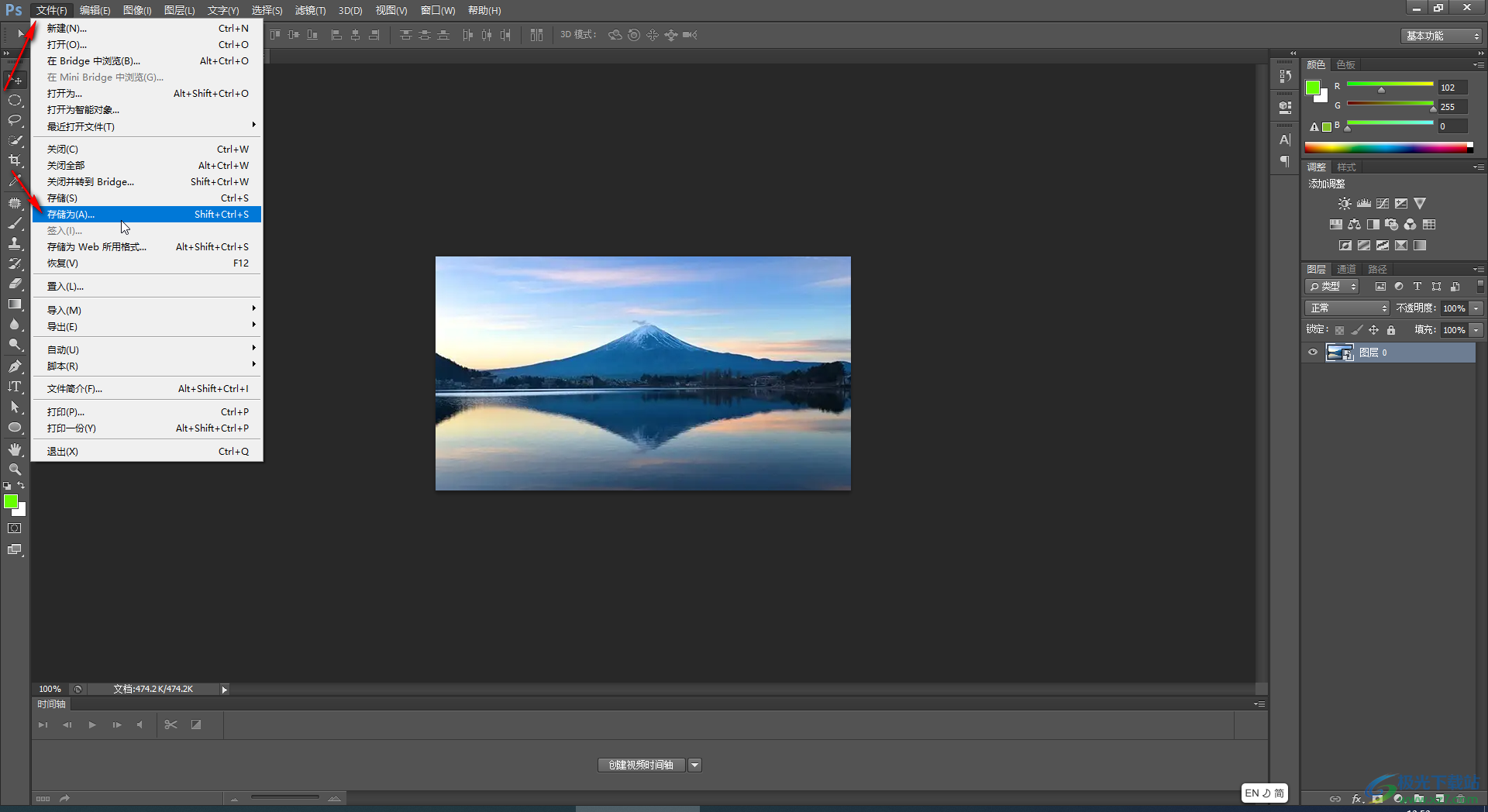The width and height of the screenshot is (1488, 812).
Task: Expand the status bar document info arrow
Action: [x=225, y=690]
